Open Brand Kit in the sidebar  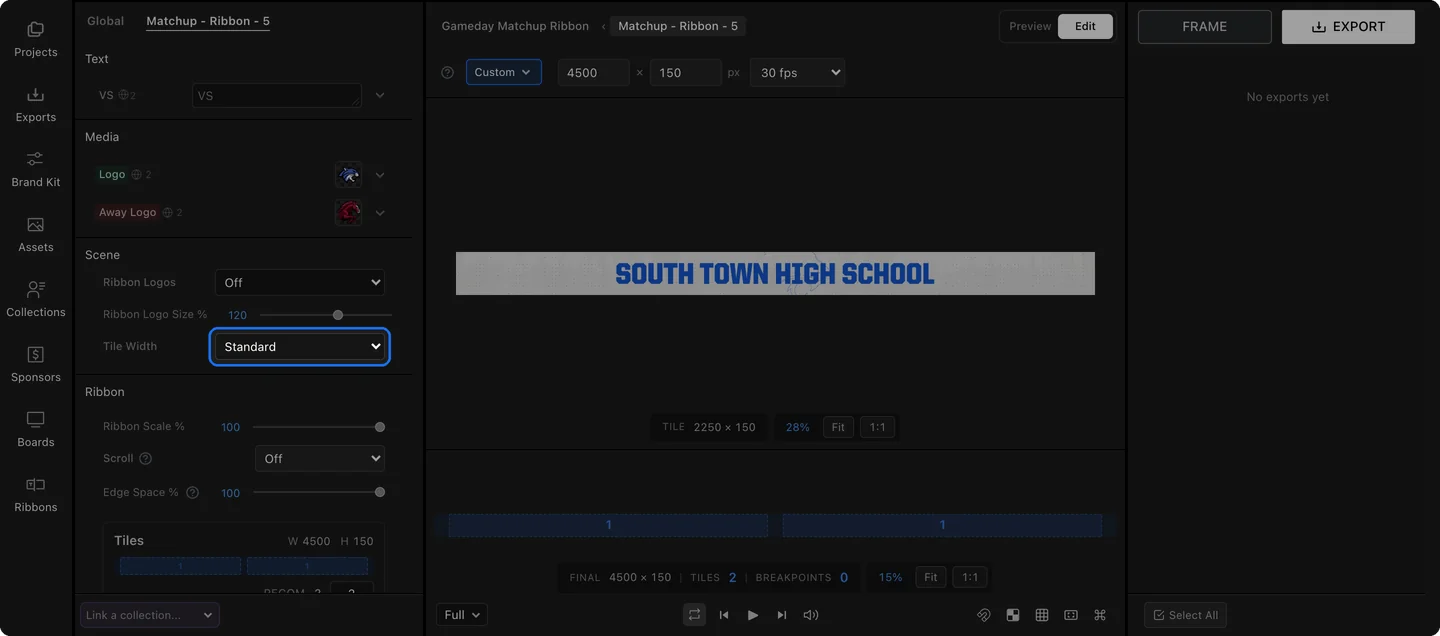coord(36,170)
